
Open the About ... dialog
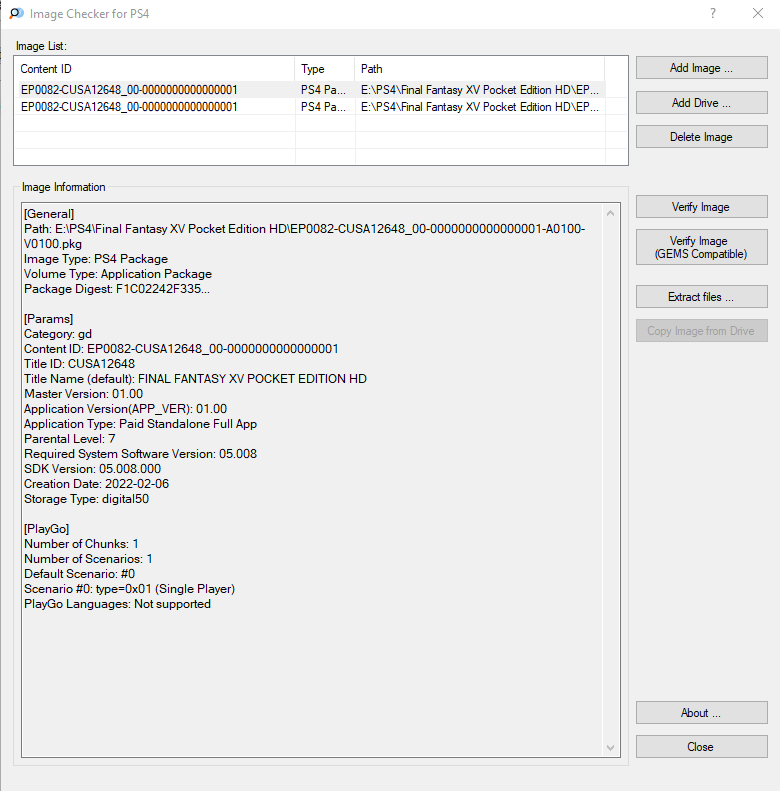(x=701, y=713)
